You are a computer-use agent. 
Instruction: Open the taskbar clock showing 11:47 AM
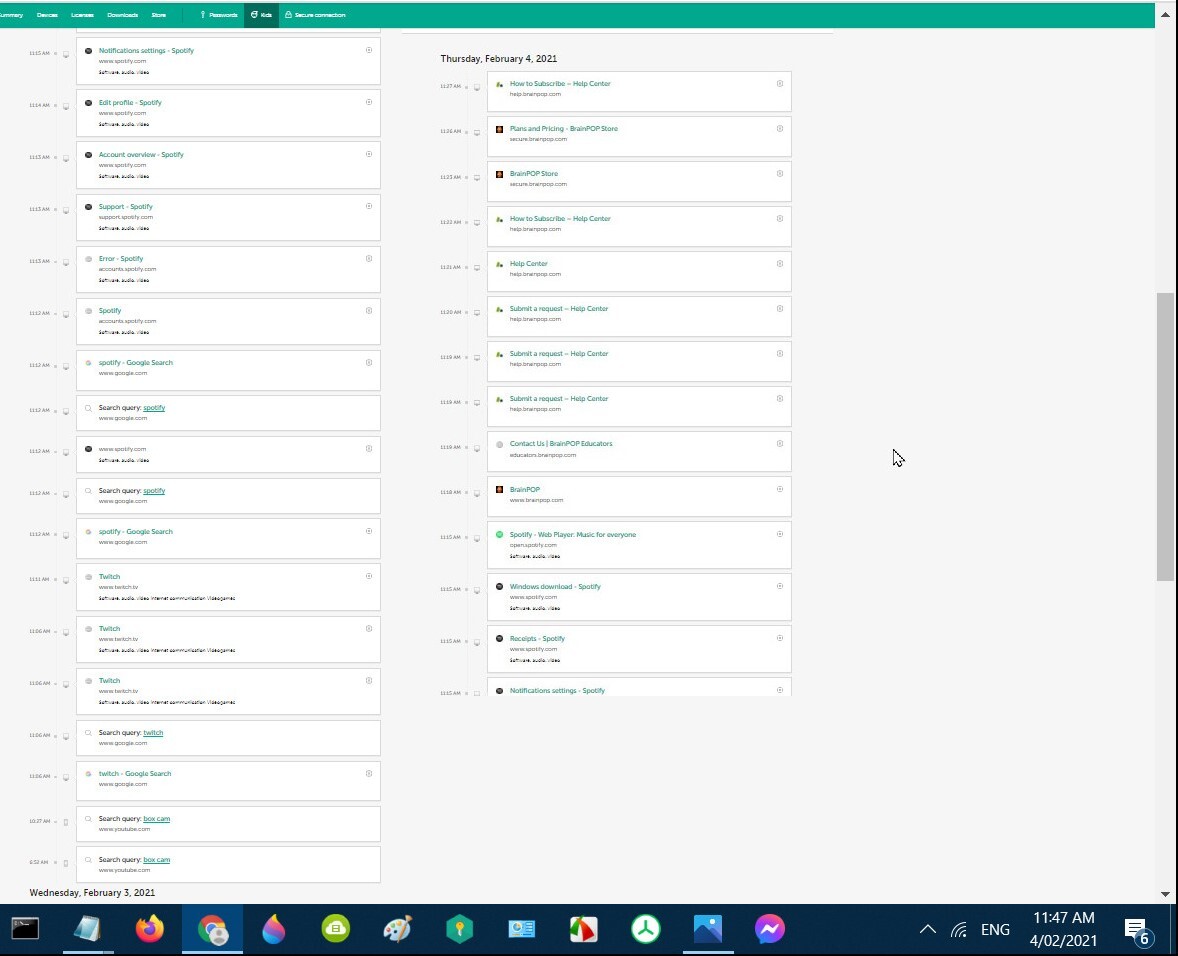[1063, 929]
